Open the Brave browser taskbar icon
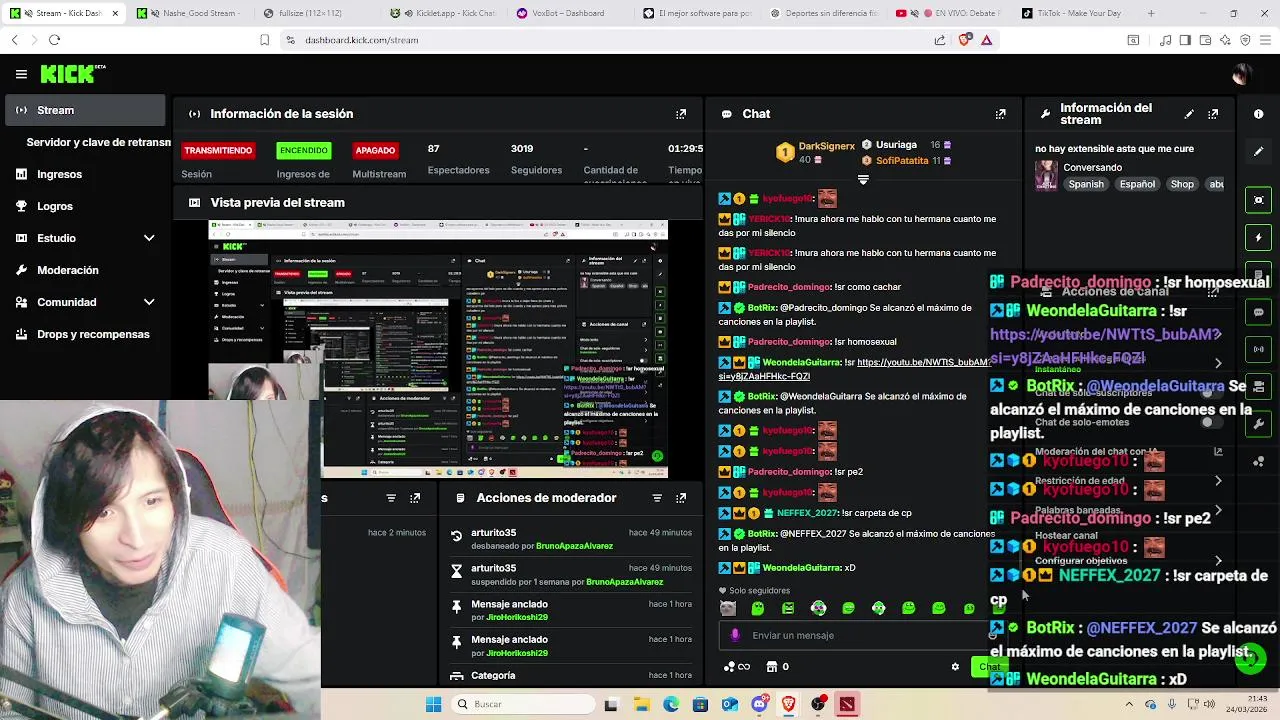Image resolution: width=1280 pixels, height=720 pixels. (x=789, y=704)
